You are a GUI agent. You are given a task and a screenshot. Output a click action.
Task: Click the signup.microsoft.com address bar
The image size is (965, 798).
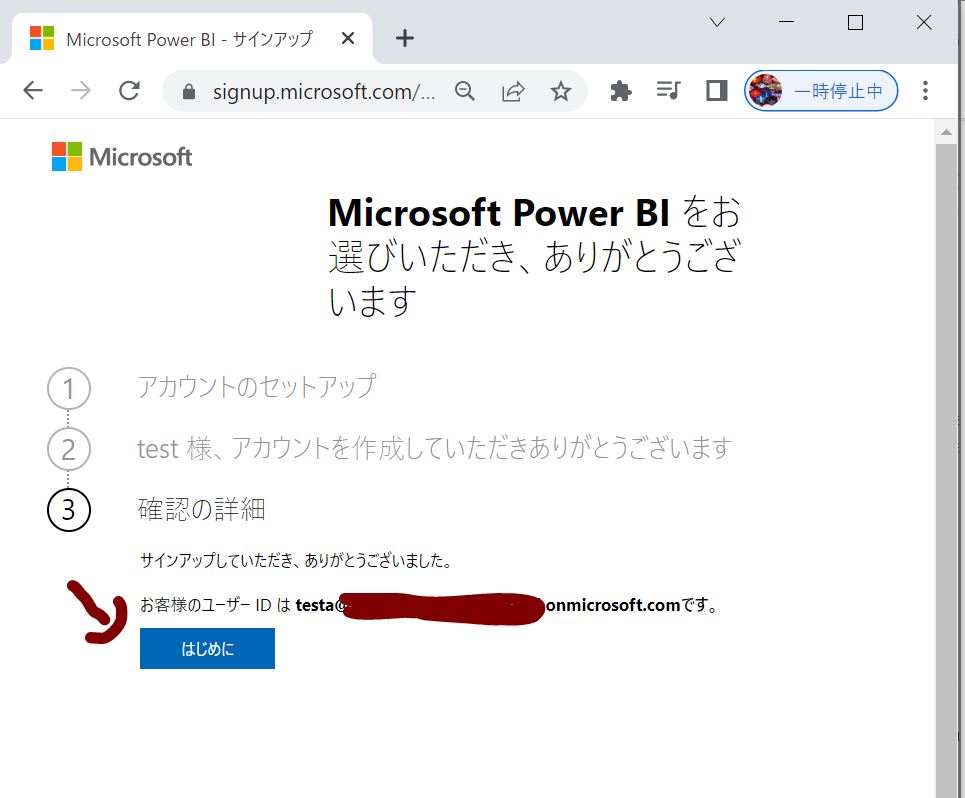(324, 92)
